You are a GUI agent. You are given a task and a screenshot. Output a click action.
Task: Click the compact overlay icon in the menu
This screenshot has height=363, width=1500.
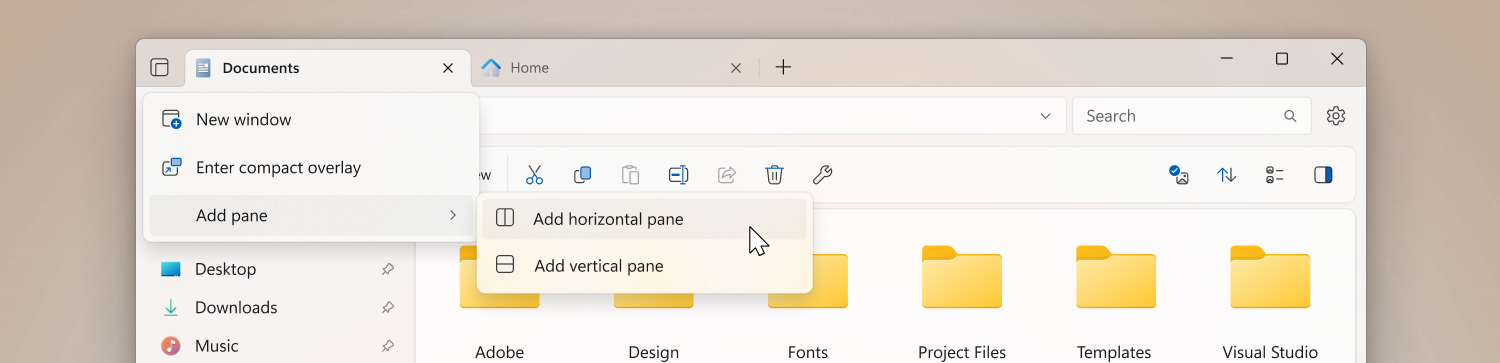pos(172,168)
